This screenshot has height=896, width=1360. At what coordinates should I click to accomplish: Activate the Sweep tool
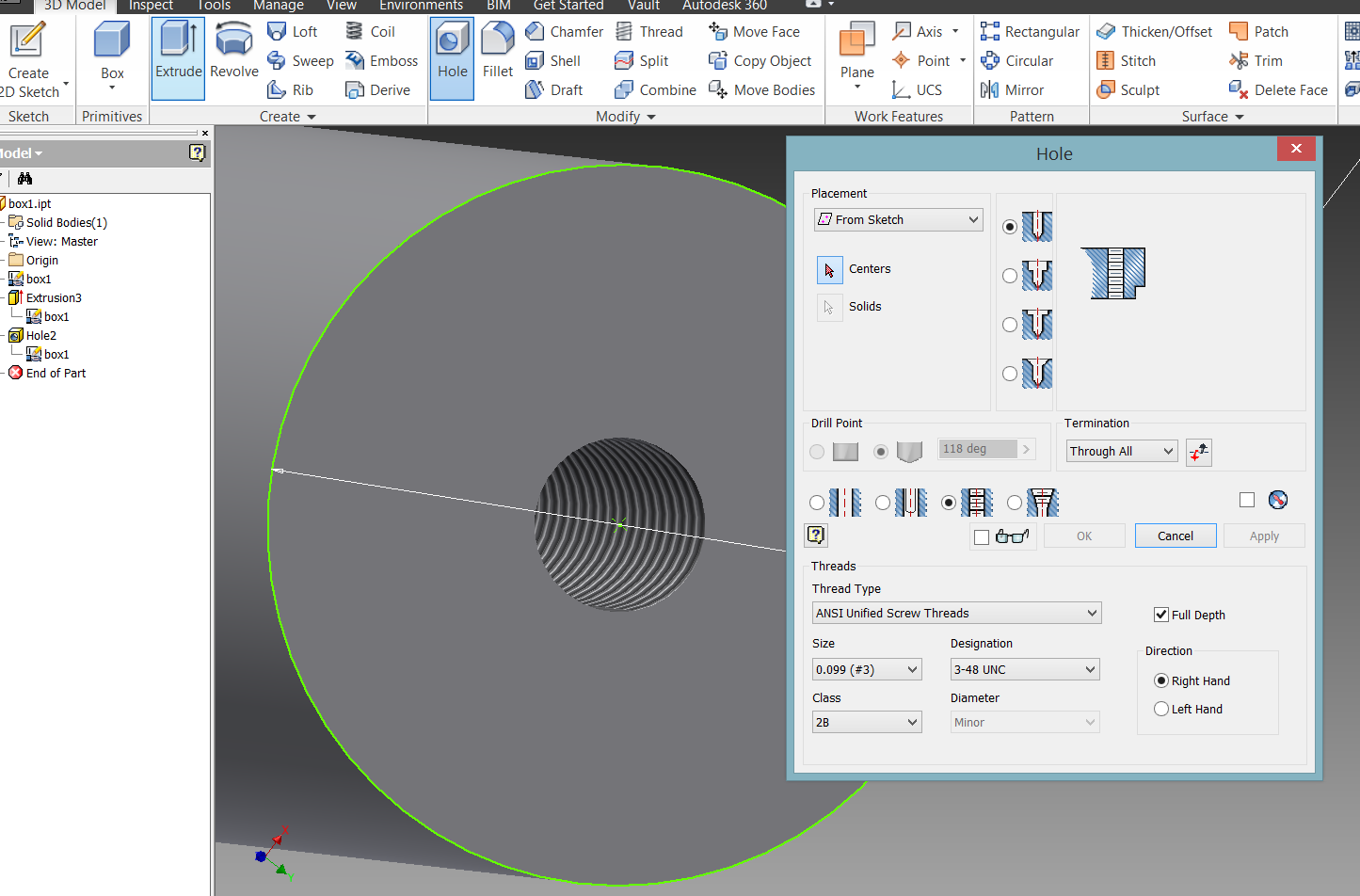click(x=300, y=60)
